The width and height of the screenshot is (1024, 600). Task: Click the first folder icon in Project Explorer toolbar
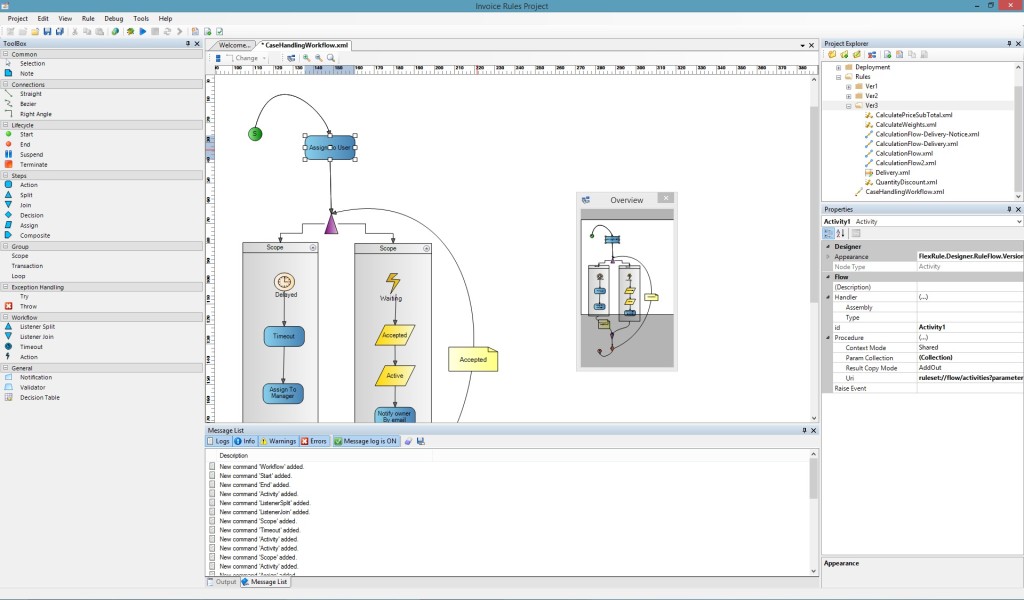click(832, 55)
